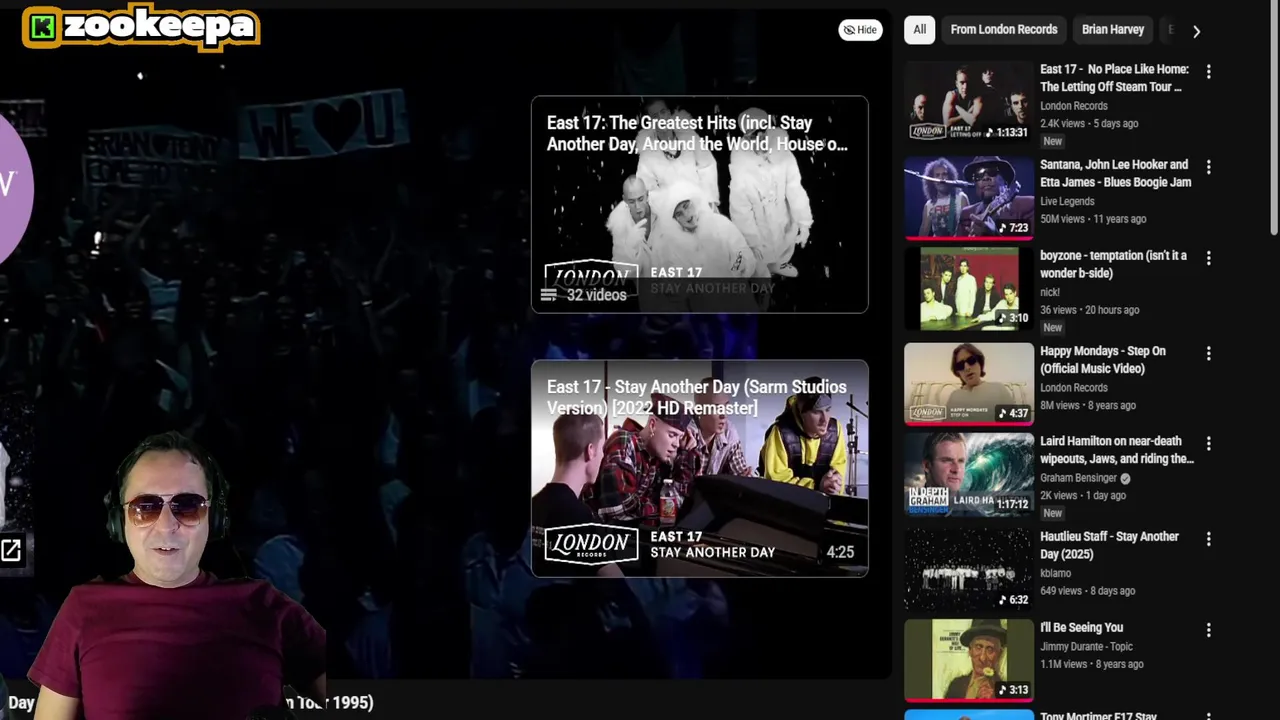Visit nick! channel link
1280x720 pixels.
1049,292
